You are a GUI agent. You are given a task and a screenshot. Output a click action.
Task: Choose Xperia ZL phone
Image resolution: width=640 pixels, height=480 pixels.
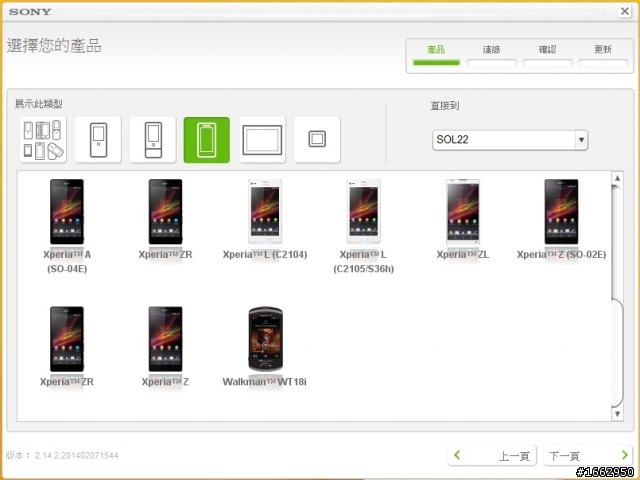click(x=462, y=219)
